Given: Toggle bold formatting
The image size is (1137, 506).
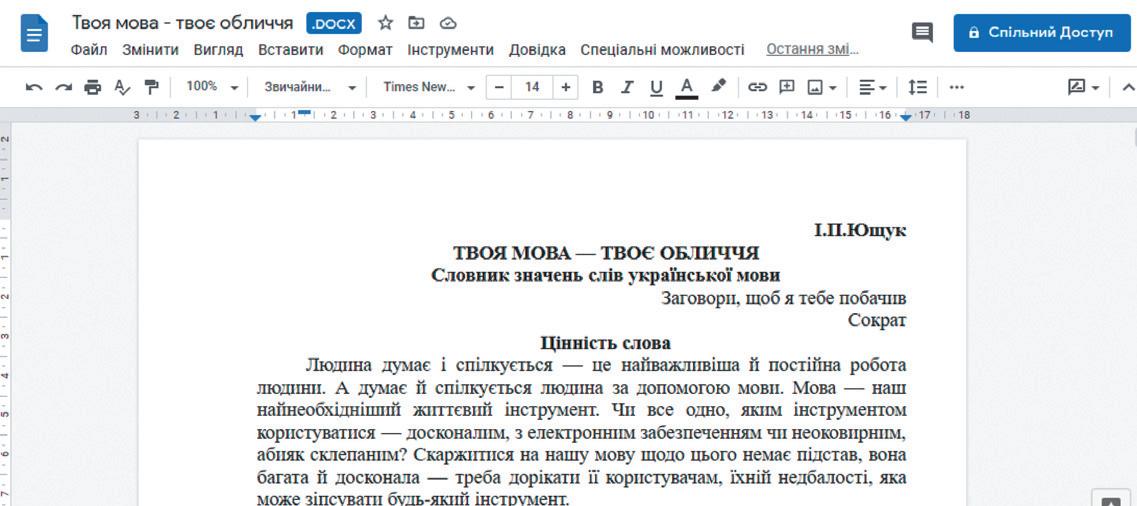Looking at the screenshot, I should pyautogui.click(x=598, y=87).
